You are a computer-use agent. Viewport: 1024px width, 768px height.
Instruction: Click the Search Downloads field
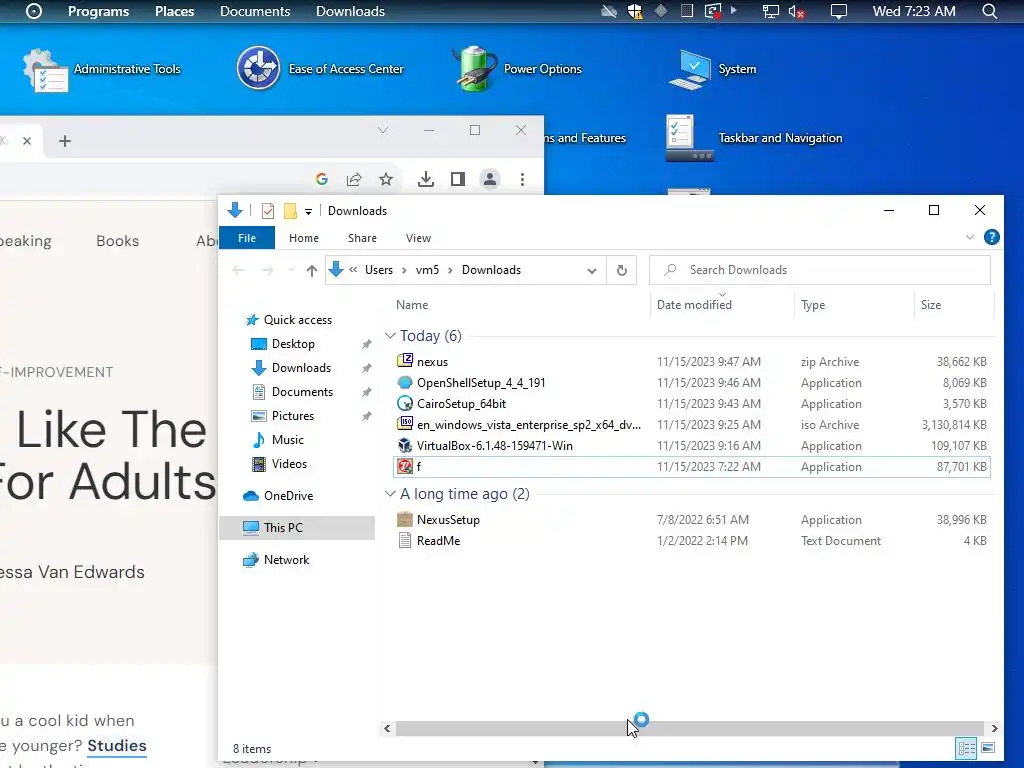click(x=820, y=270)
